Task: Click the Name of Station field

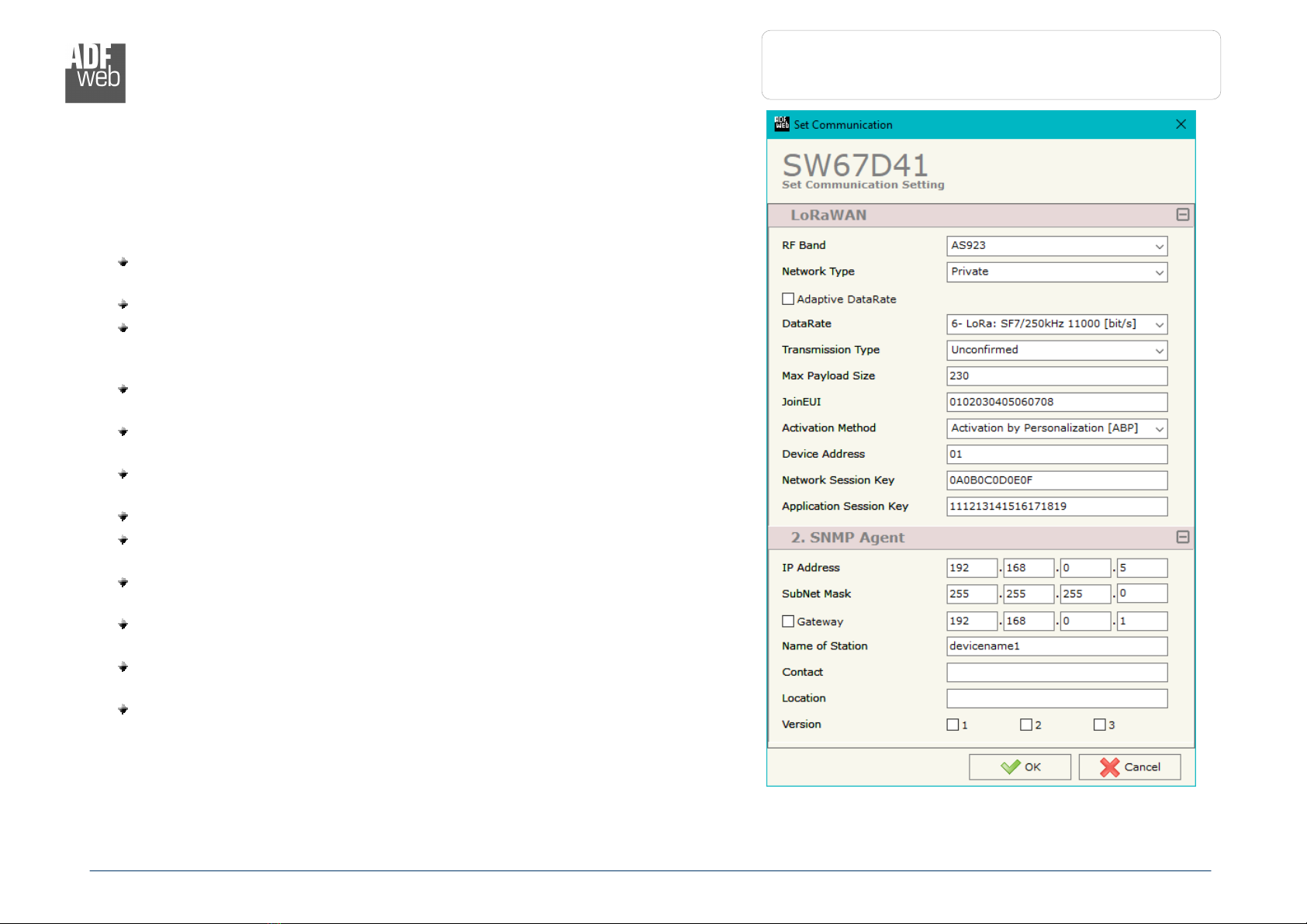Action: (1057, 646)
